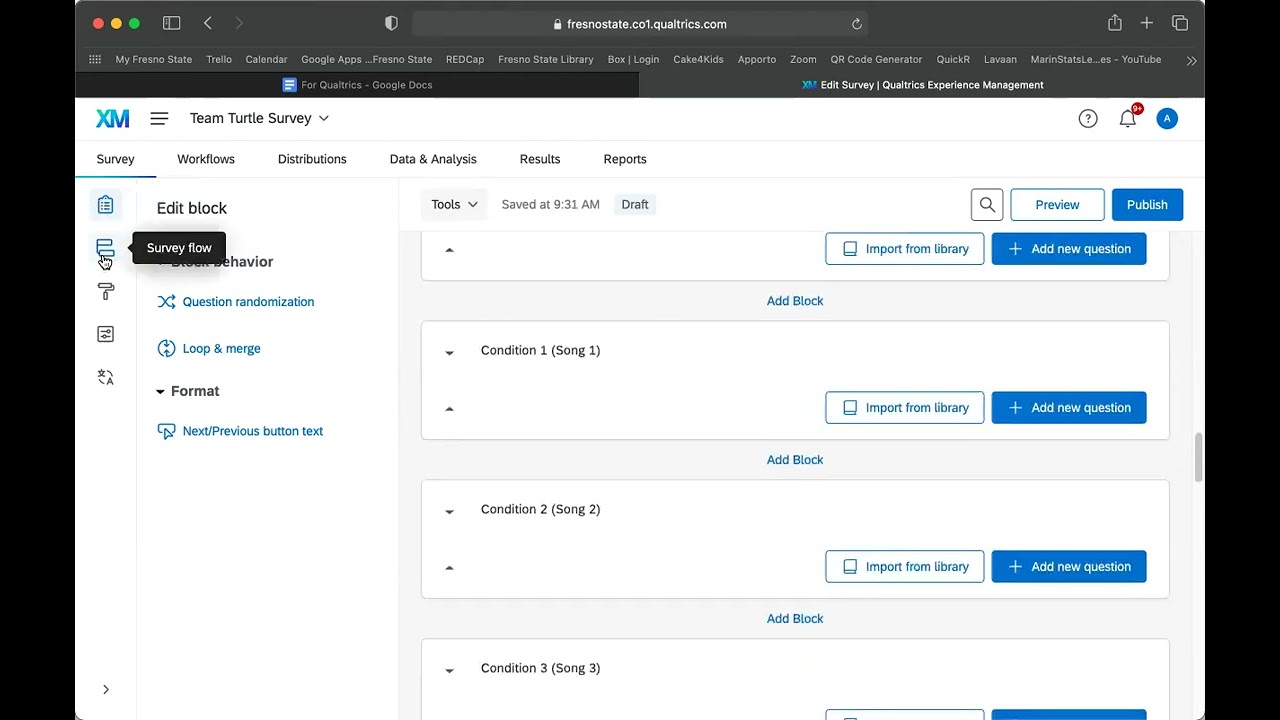Open Fresno State Library bookmark
This screenshot has height=720, width=1280.
pyautogui.click(x=546, y=60)
